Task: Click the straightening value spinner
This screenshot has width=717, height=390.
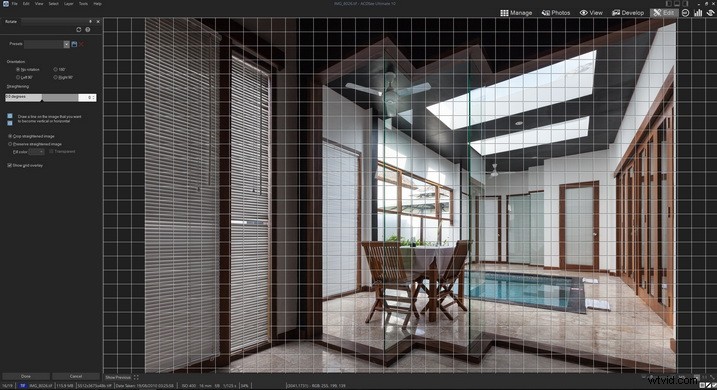Action: pyautogui.click(x=93, y=97)
